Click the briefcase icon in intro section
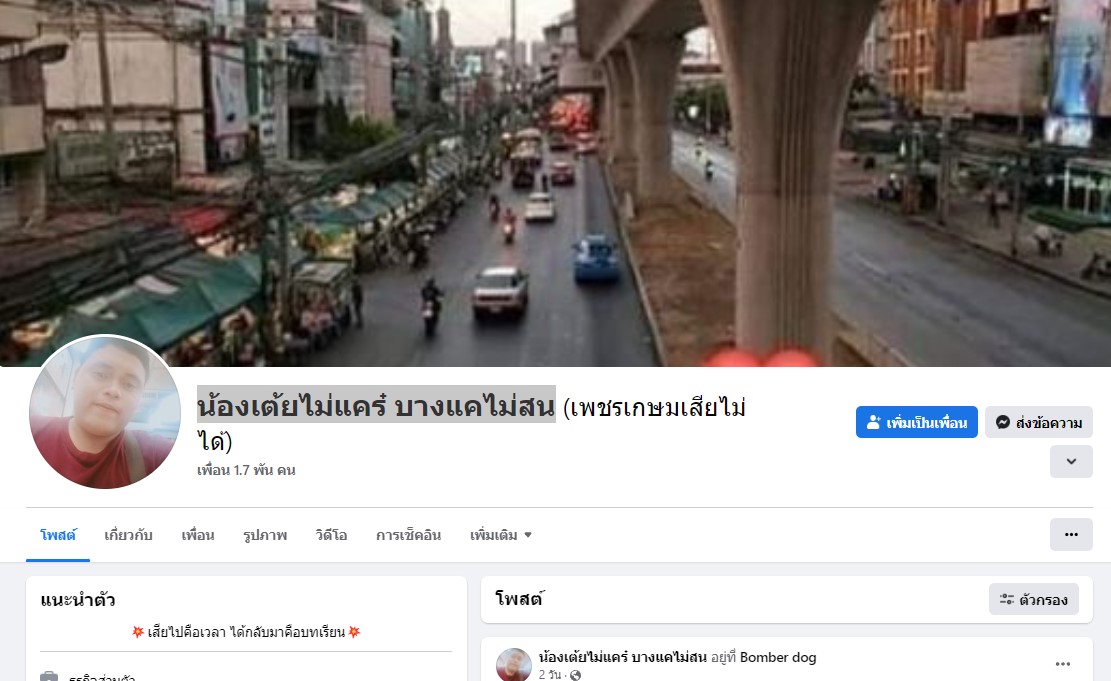1111x681 pixels. pyautogui.click(x=49, y=677)
